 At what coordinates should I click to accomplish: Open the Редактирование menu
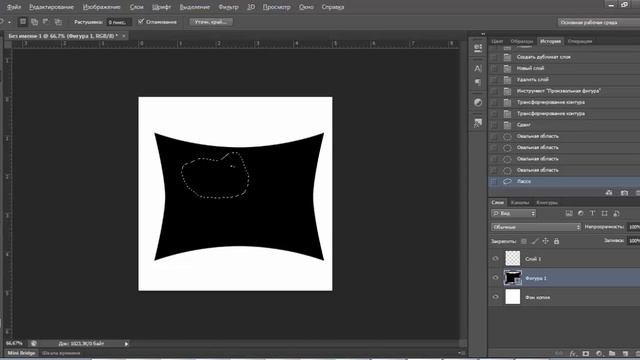tap(51, 7)
